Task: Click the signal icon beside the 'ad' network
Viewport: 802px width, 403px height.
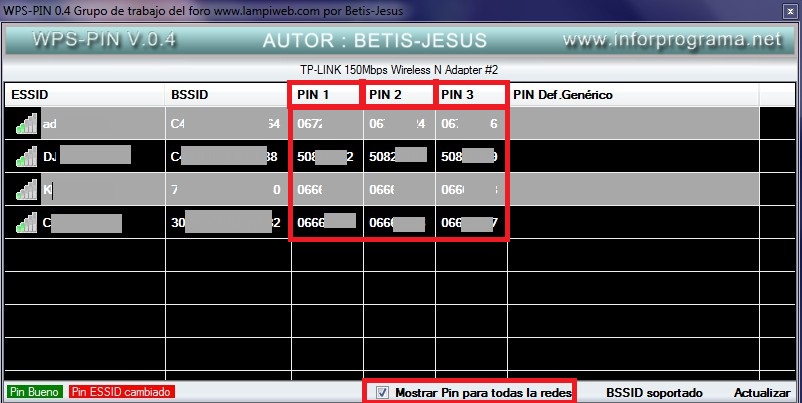Action: pyautogui.click(x=26, y=124)
